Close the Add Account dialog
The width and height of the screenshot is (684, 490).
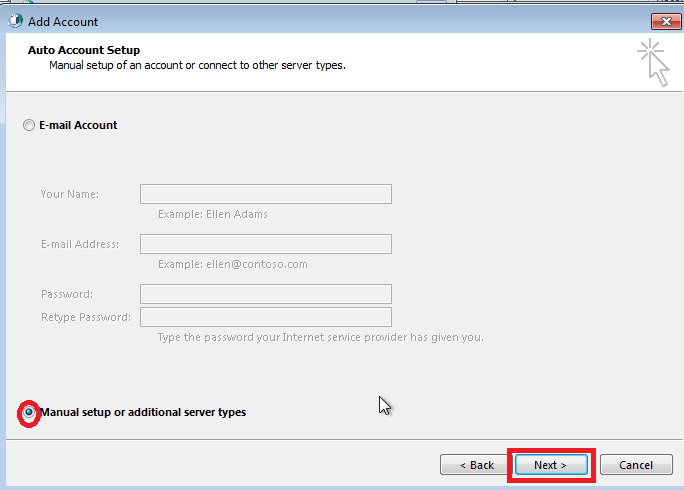pos(666,21)
